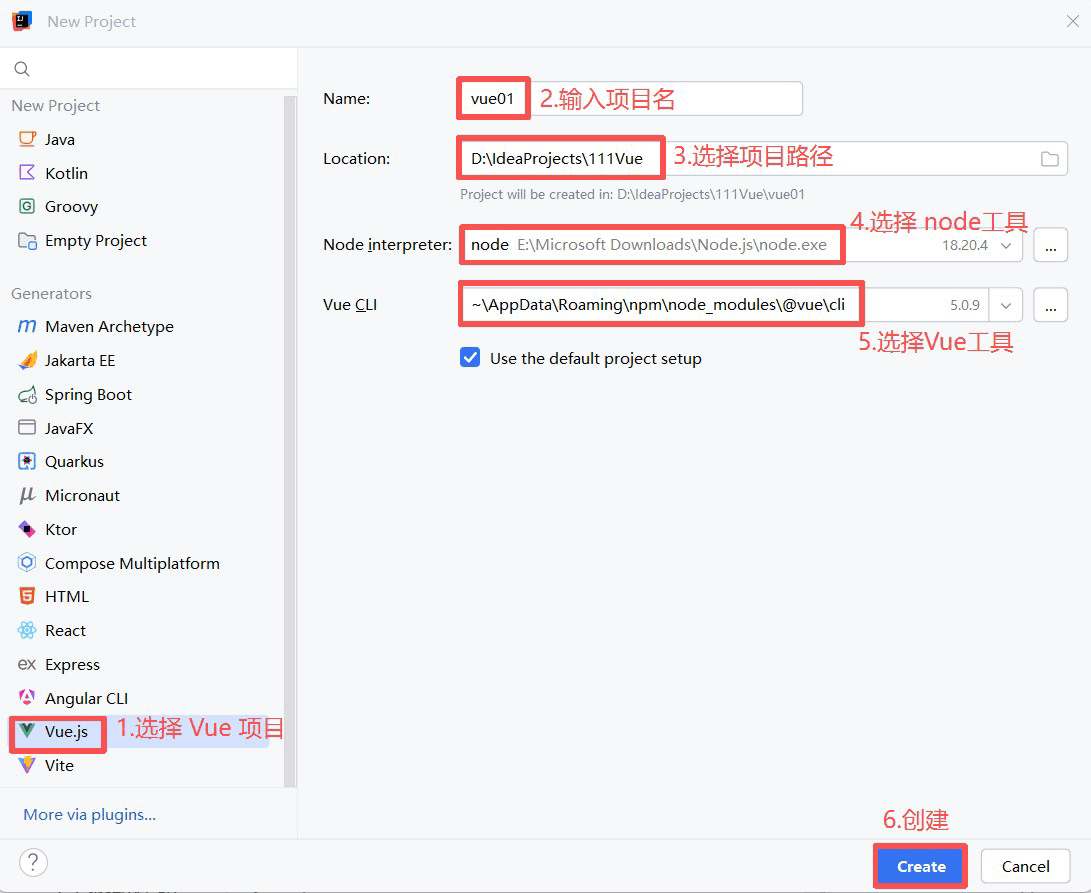Viewport: 1091px width, 893px height.
Task: Click the Quarkus icon
Action: click(27, 461)
